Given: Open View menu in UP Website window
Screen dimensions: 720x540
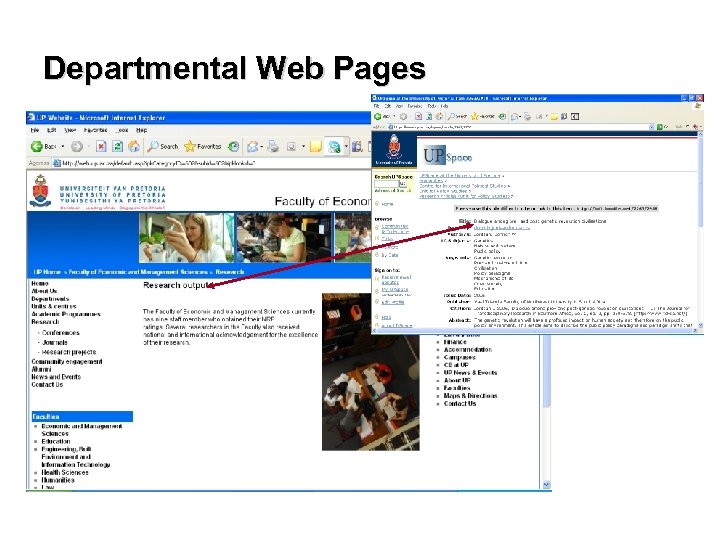Looking at the screenshot, I should pos(70,130).
